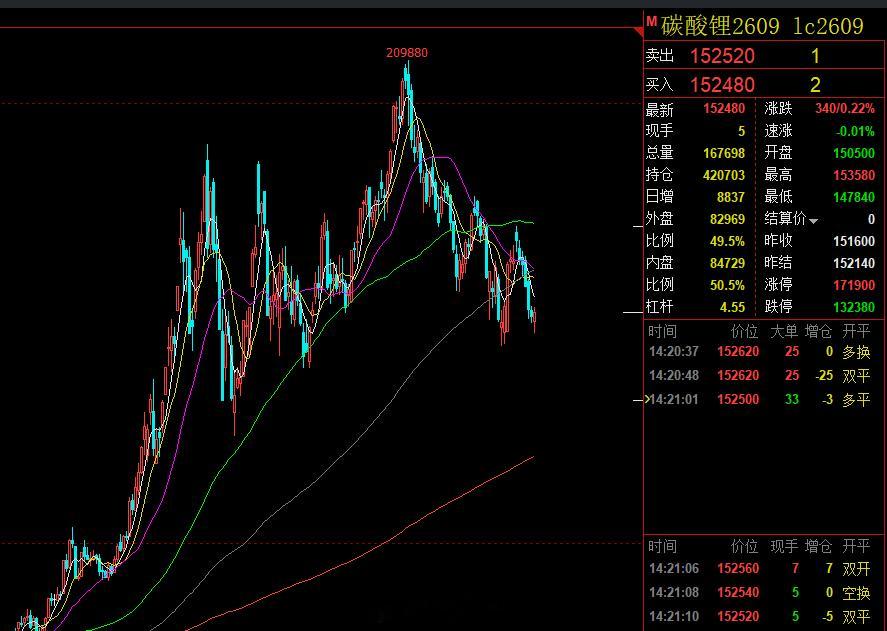Image resolution: width=887 pixels, height=631 pixels.
Task: Click the 开盘 value 150500
Action: (854, 153)
